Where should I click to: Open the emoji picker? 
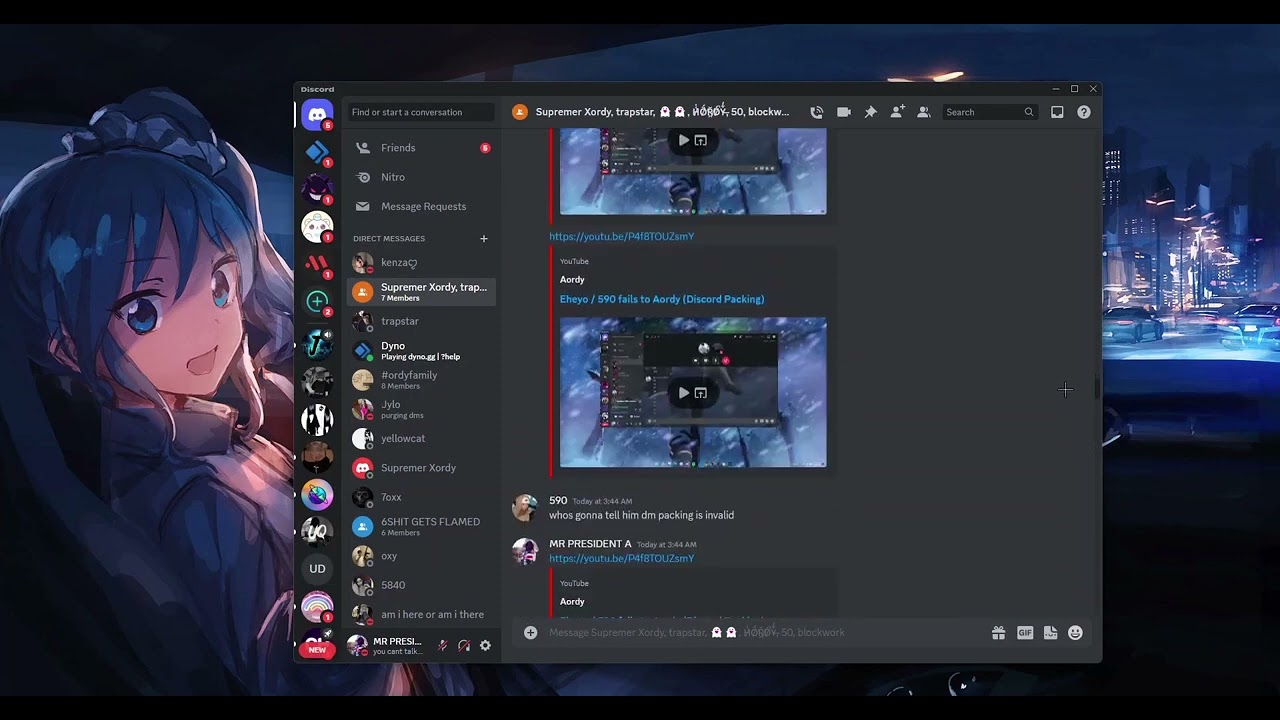click(x=1076, y=632)
